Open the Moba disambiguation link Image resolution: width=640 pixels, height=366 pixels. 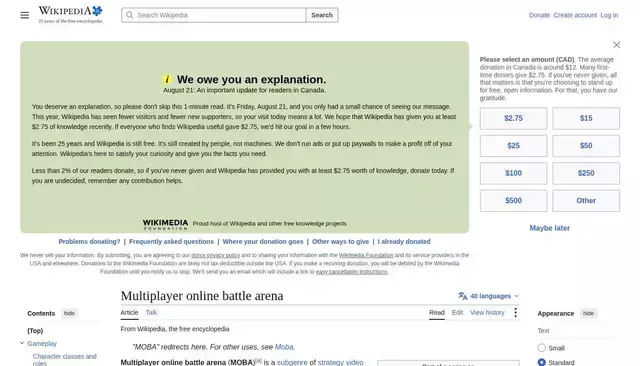point(284,347)
